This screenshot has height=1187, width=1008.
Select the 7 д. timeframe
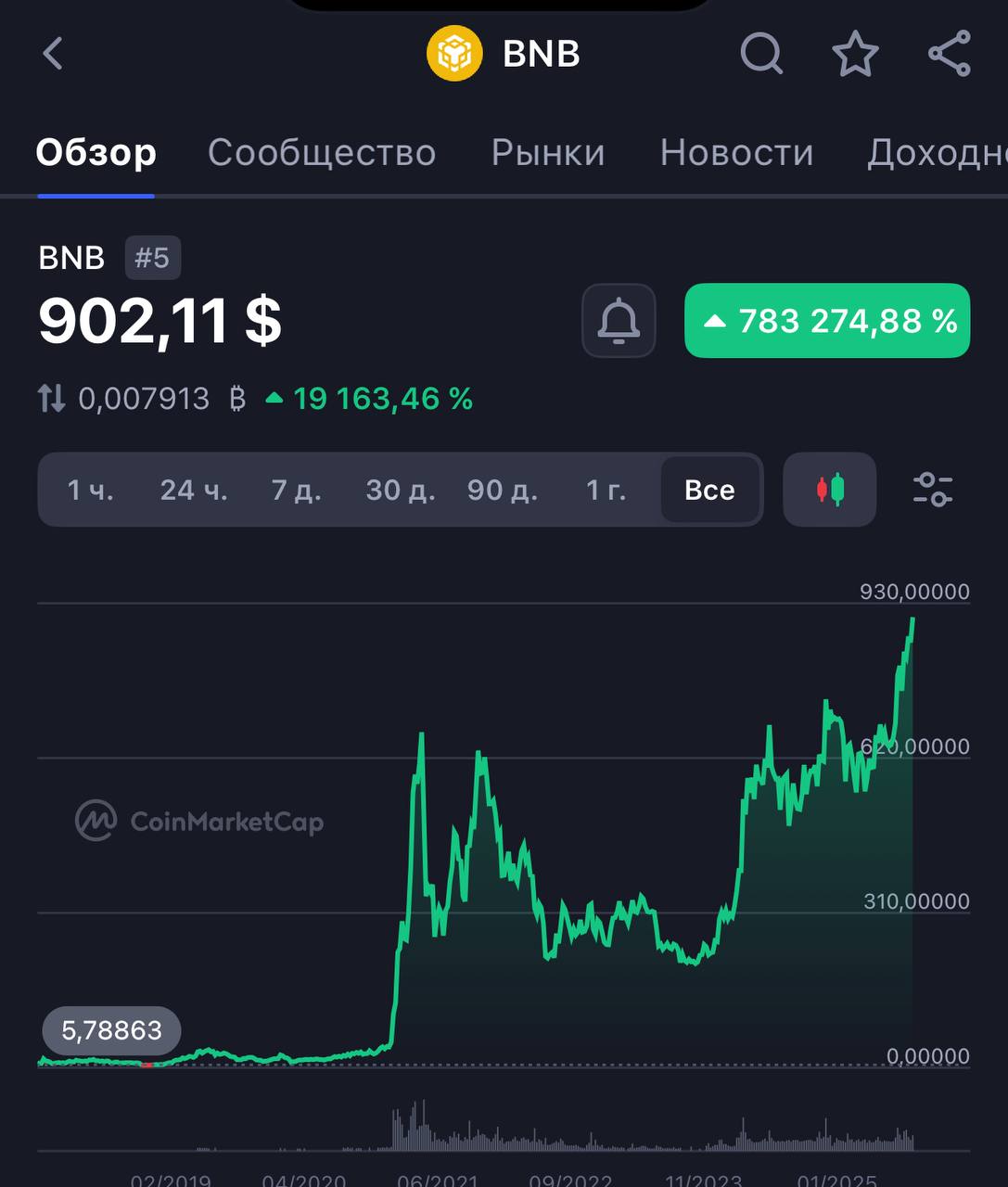pyautogui.click(x=296, y=490)
